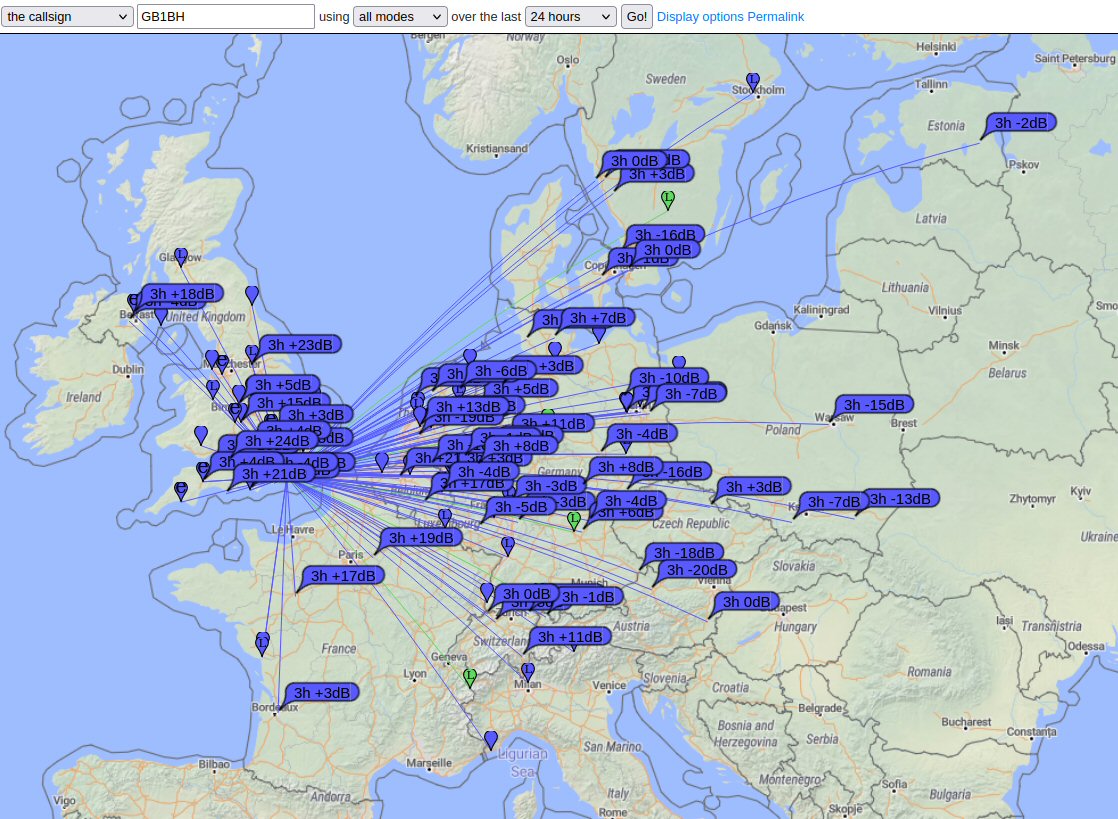
Task: Open the "3h -15dB" bubble near Warsaw
Action: (x=875, y=405)
